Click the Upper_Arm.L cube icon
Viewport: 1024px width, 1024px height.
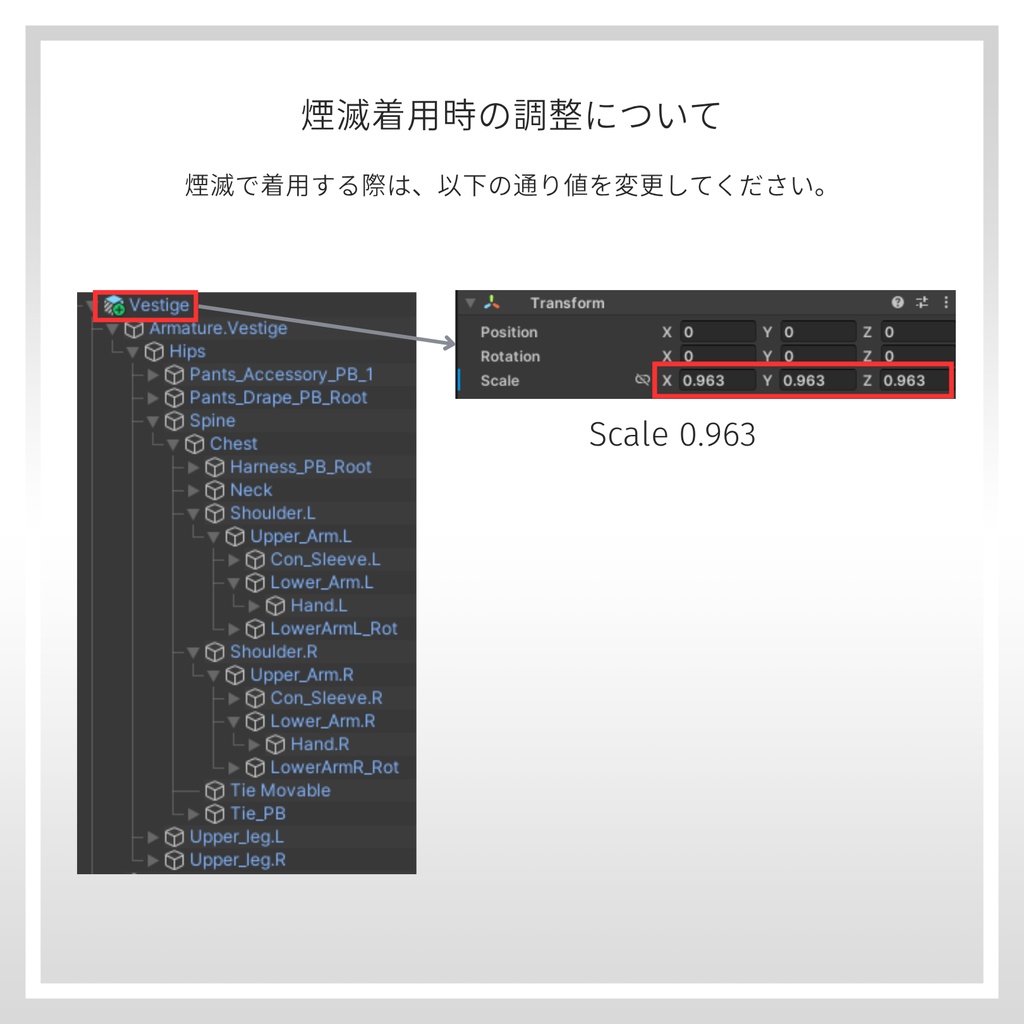pos(235,537)
